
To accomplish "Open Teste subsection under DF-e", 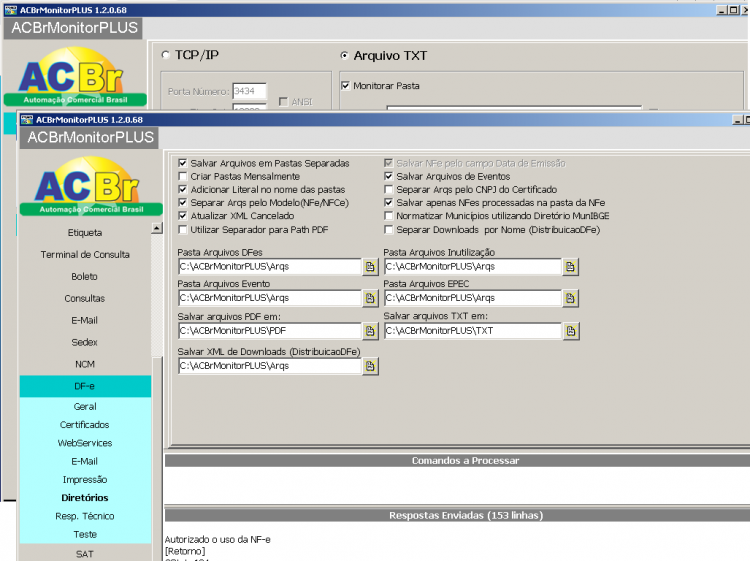I will tap(85, 534).
